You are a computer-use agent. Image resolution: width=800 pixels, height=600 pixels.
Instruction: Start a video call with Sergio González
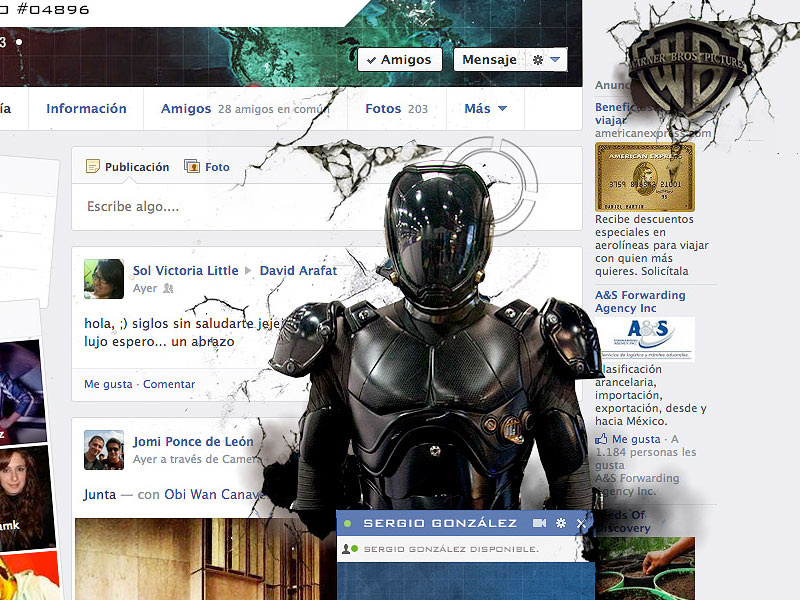[539, 523]
